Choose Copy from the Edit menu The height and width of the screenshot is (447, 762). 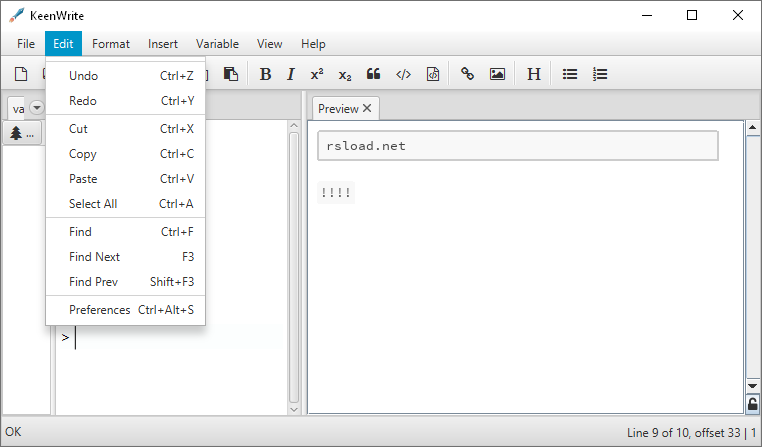coord(125,154)
